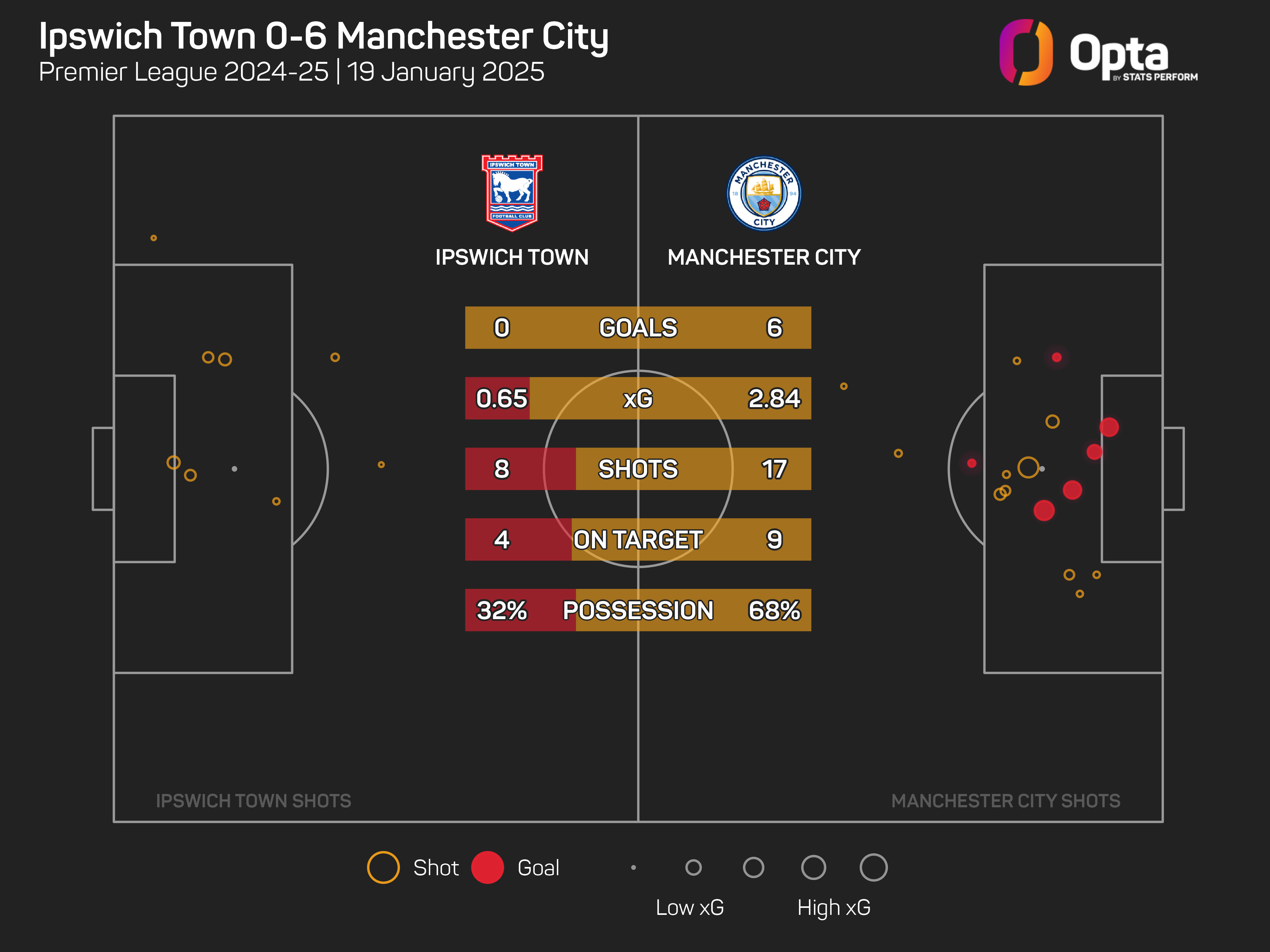Click the largest high xG legend circle
The width and height of the screenshot is (1270, 952).
(873, 867)
